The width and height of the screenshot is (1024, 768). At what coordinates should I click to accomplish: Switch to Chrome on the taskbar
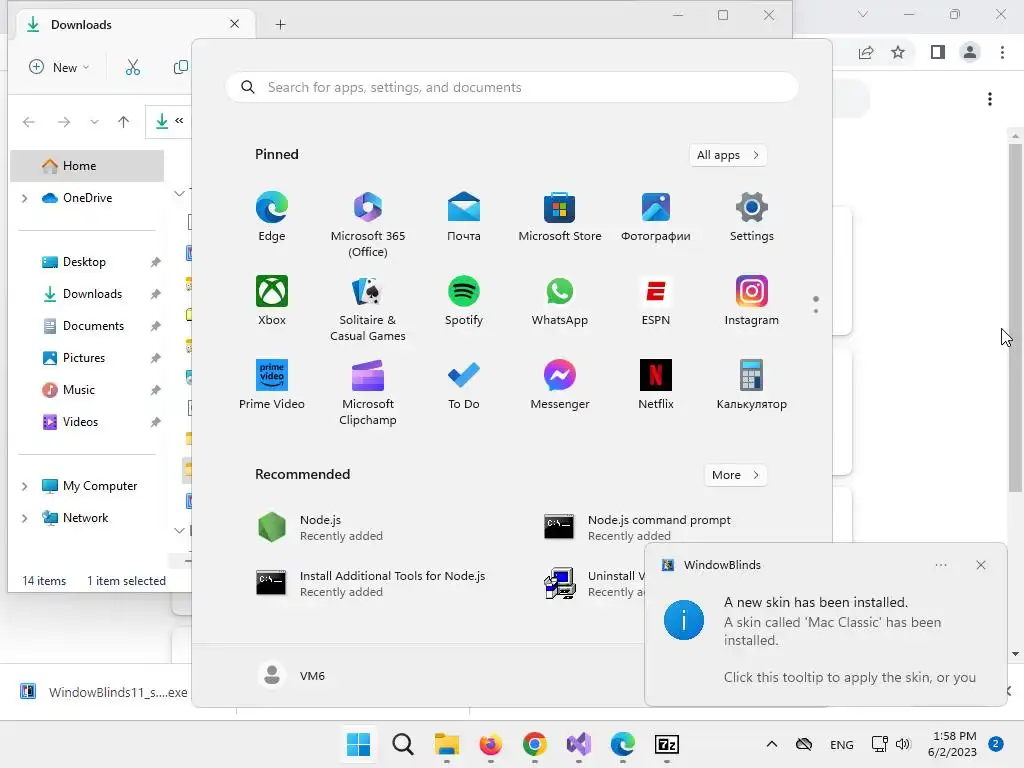(535, 744)
